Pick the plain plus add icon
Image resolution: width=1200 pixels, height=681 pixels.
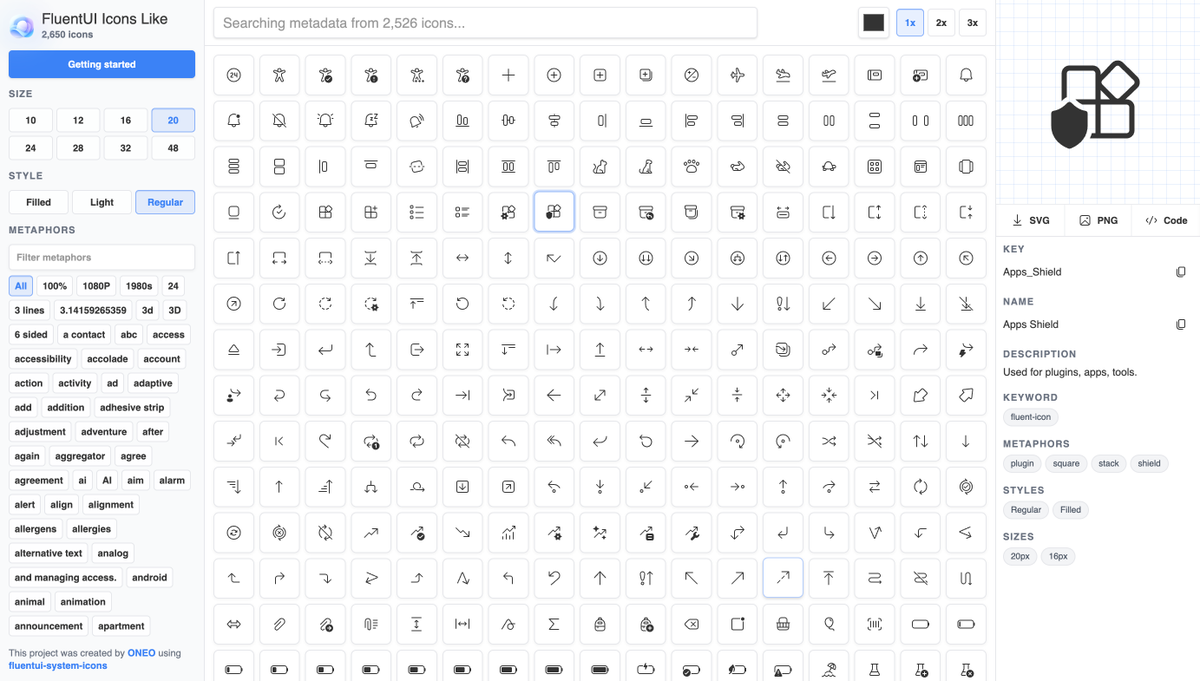coord(508,75)
